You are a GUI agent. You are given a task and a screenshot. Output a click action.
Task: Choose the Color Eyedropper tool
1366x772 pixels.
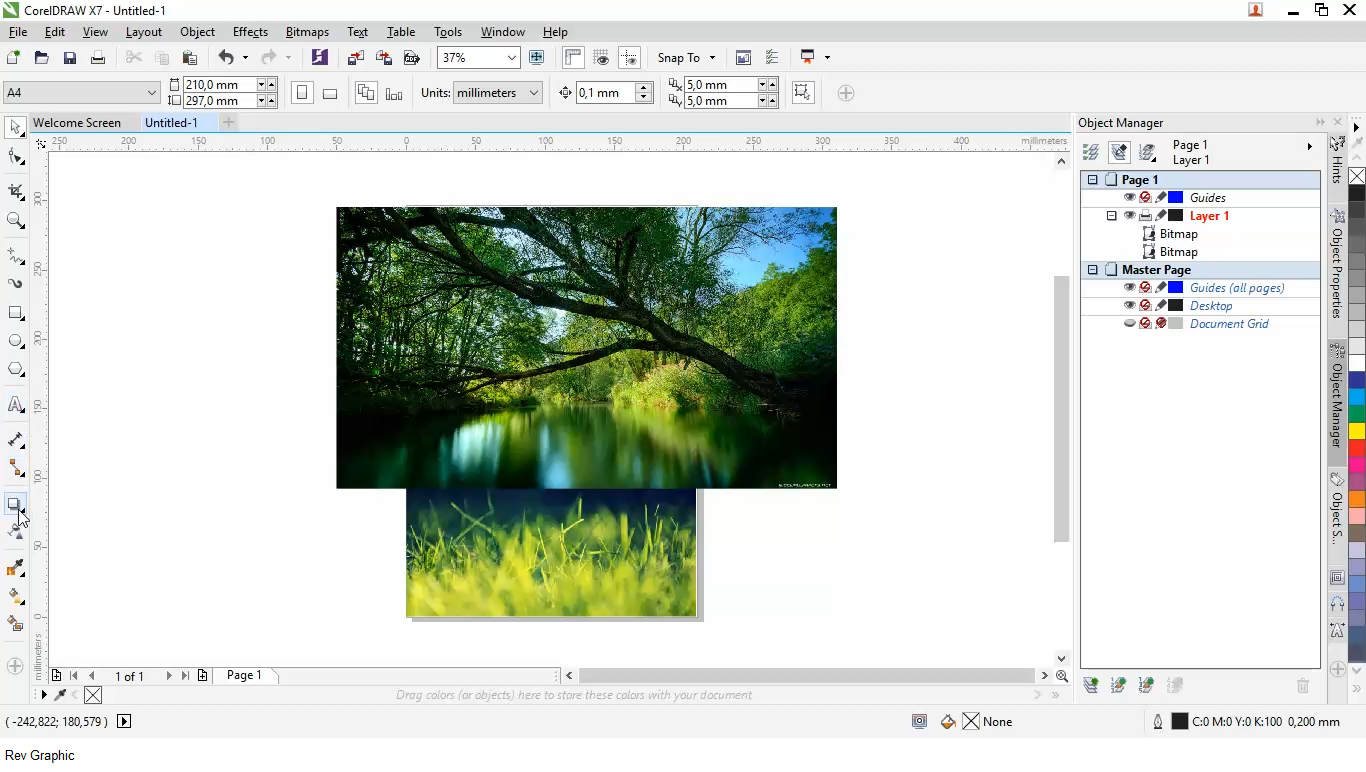(x=15, y=568)
